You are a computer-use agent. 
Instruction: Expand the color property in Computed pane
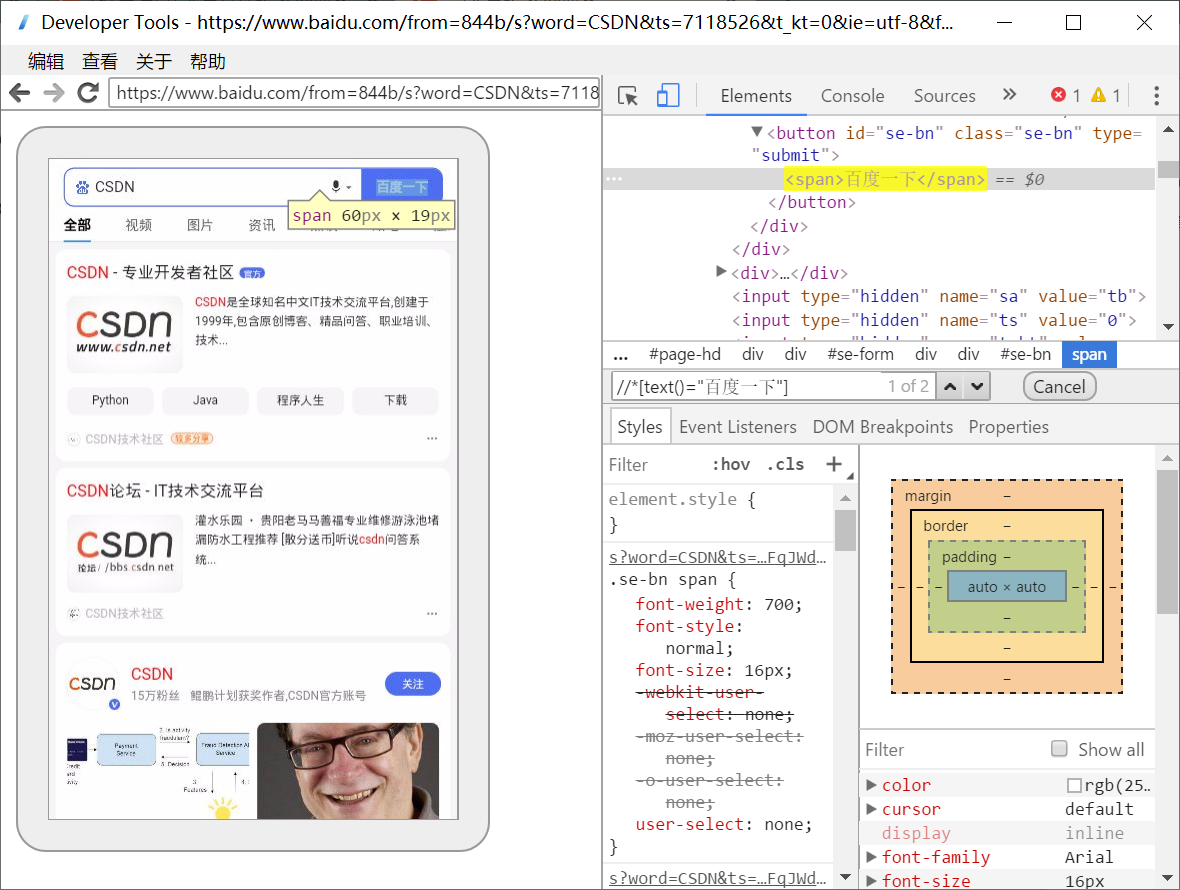point(872,785)
